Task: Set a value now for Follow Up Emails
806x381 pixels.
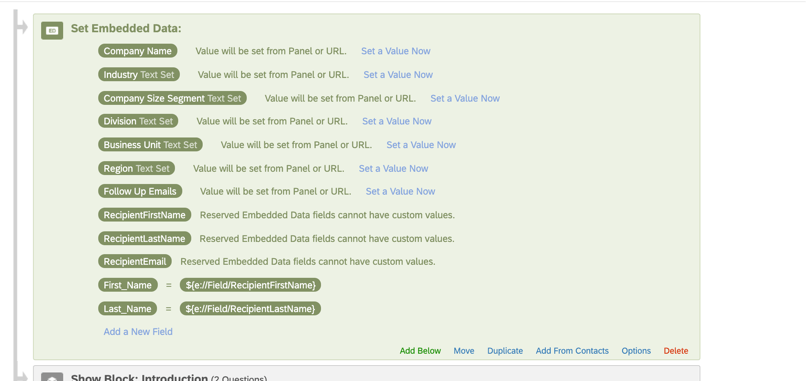Action: [x=400, y=191]
